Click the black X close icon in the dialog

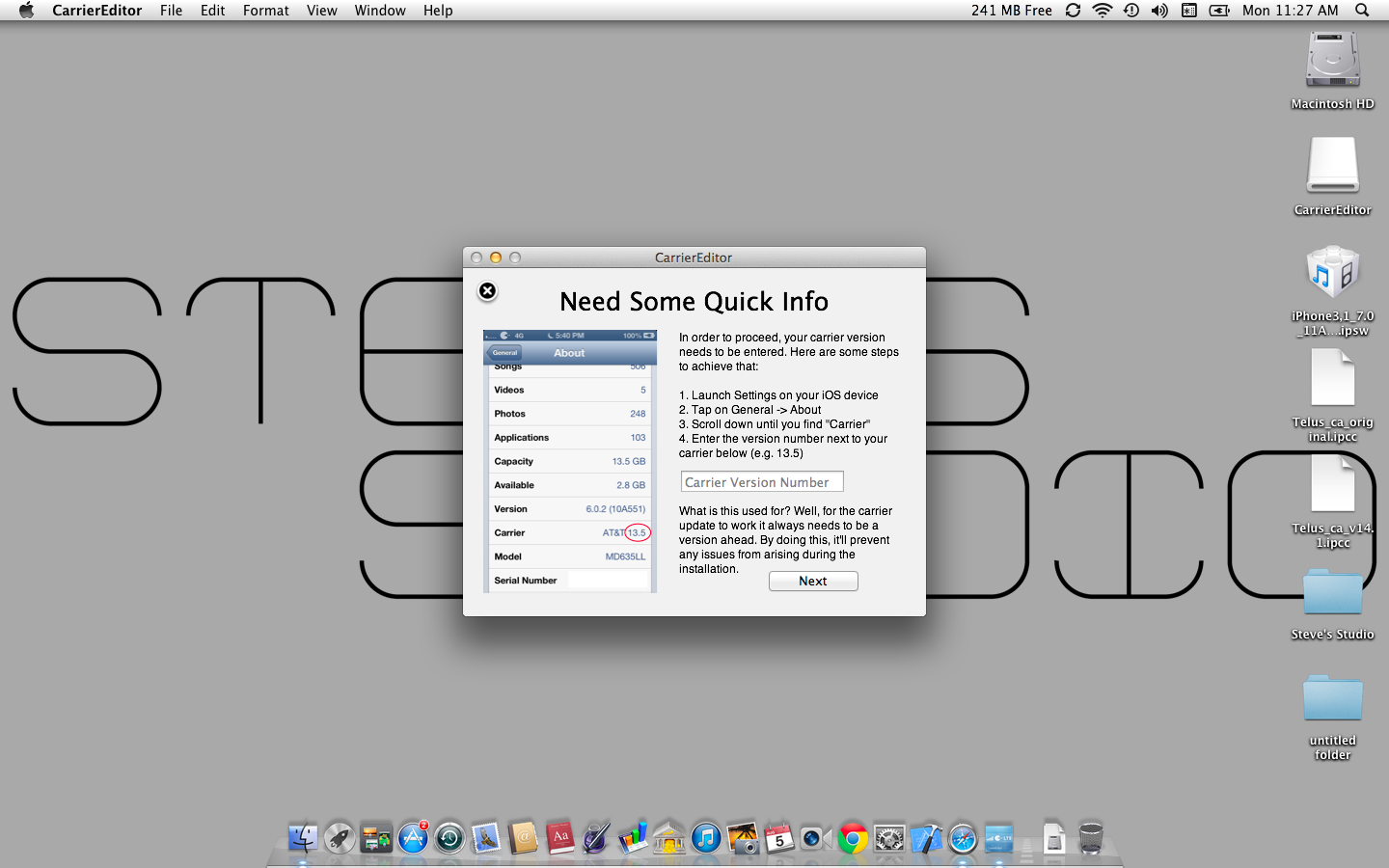click(x=488, y=291)
